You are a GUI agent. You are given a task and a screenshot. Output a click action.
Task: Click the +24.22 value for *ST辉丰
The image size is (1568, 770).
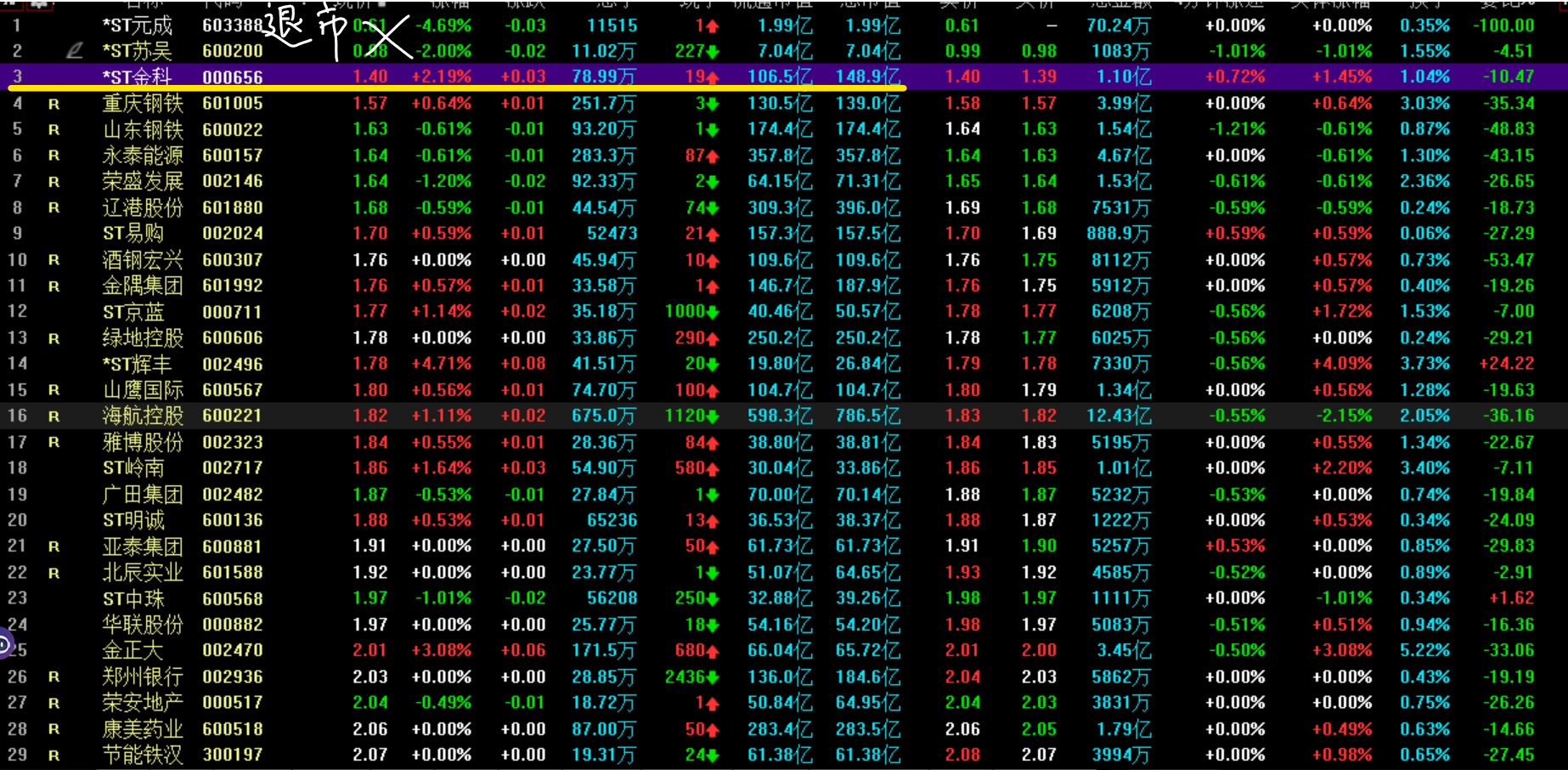coord(1507,364)
